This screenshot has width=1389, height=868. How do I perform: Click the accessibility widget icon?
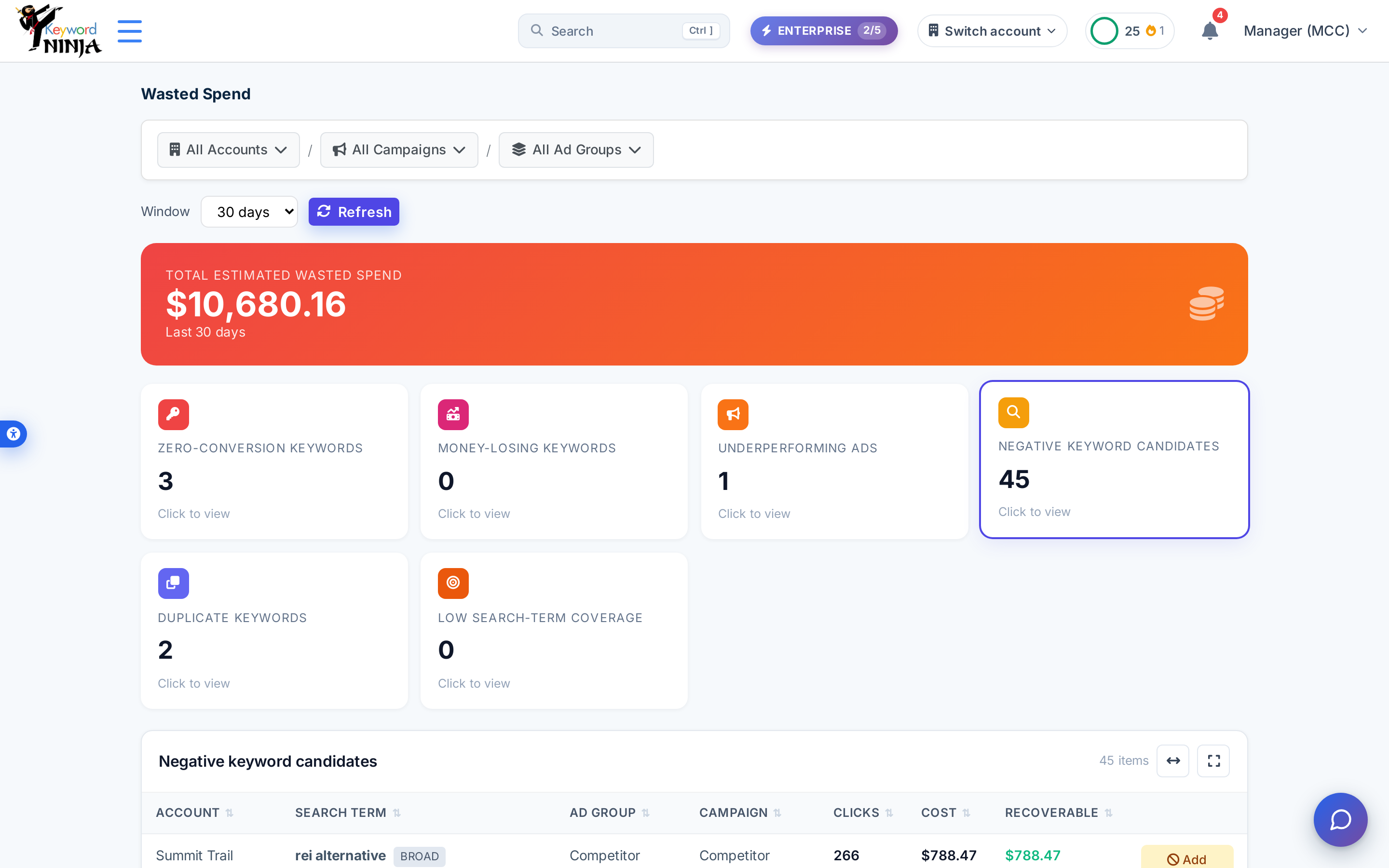pos(13,434)
